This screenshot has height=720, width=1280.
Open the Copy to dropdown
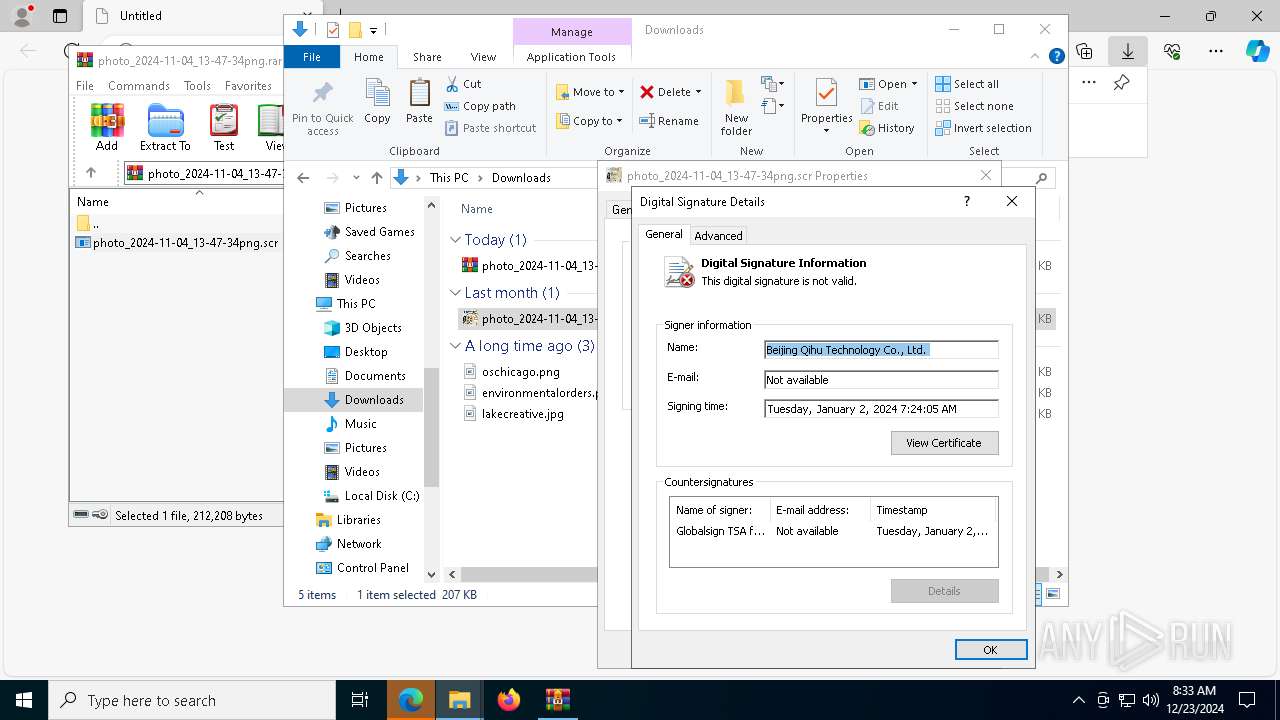click(x=589, y=121)
